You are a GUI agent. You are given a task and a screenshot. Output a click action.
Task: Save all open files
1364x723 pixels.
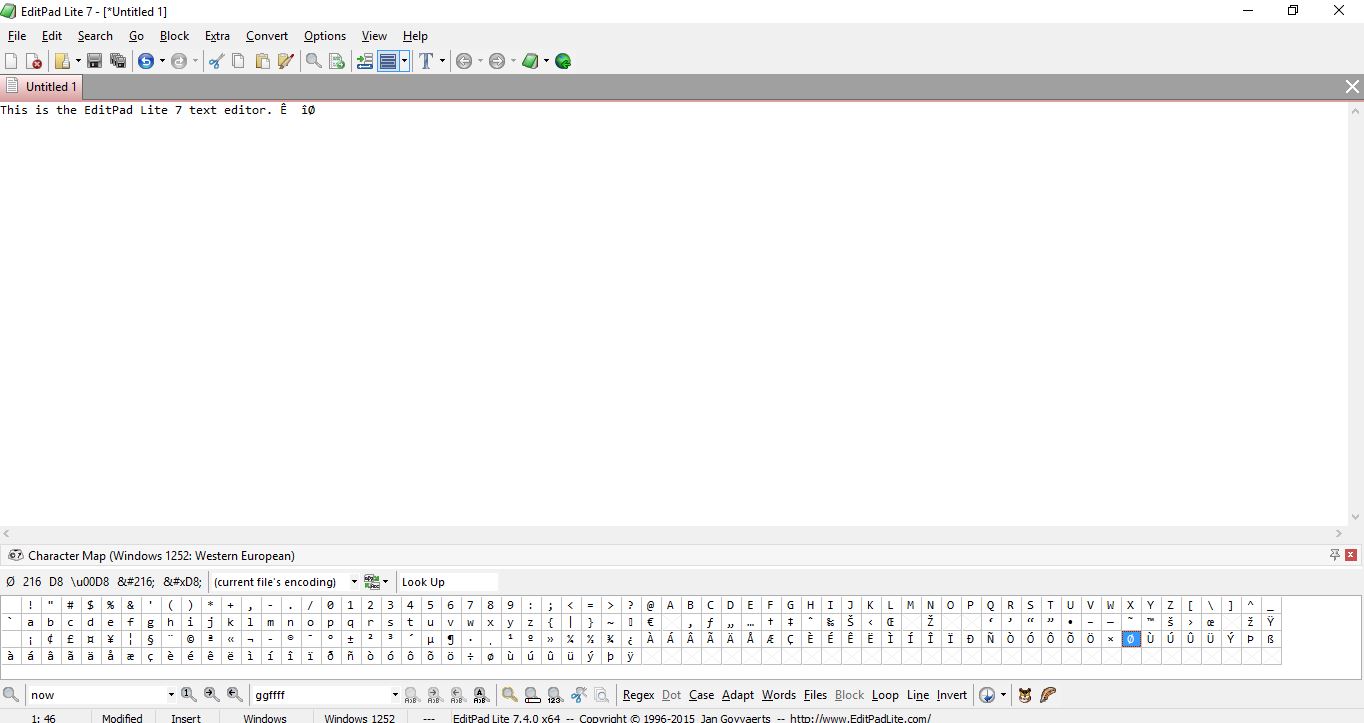click(x=118, y=61)
